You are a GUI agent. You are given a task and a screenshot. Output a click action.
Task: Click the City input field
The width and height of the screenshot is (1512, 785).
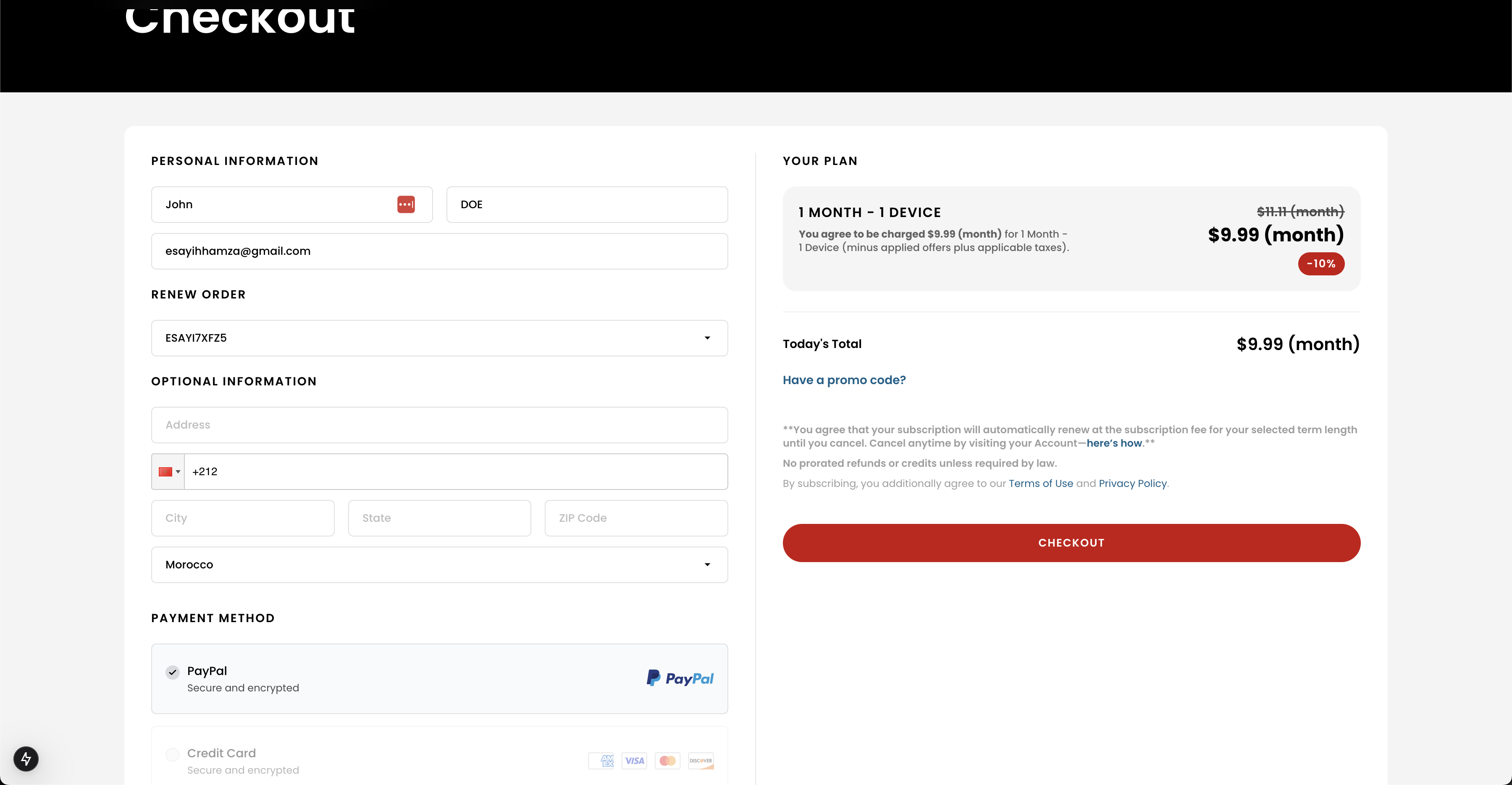coord(242,518)
